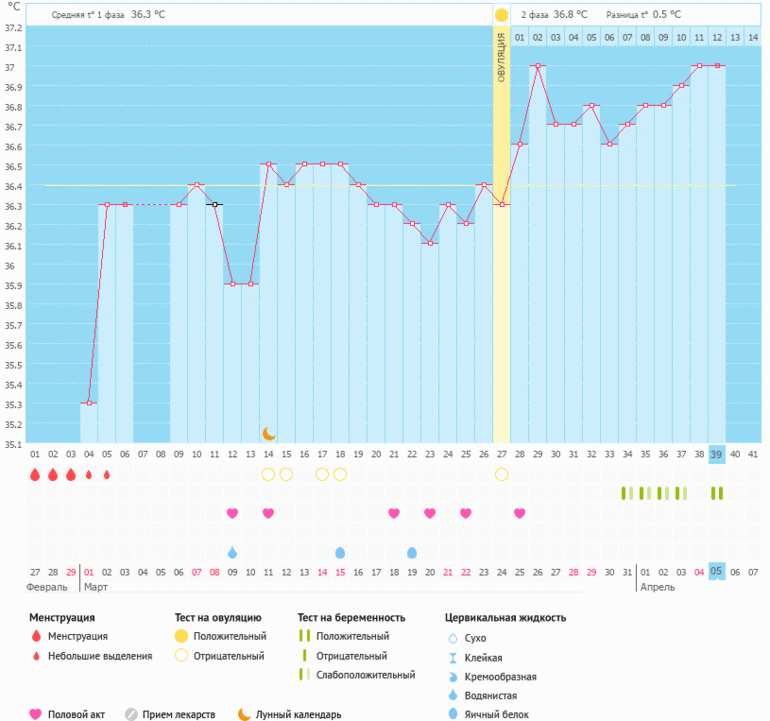The width and height of the screenshot is (770, 721).
Task: Click the Половой акт heart icon in legend
Action: click(x=36, y=714)
